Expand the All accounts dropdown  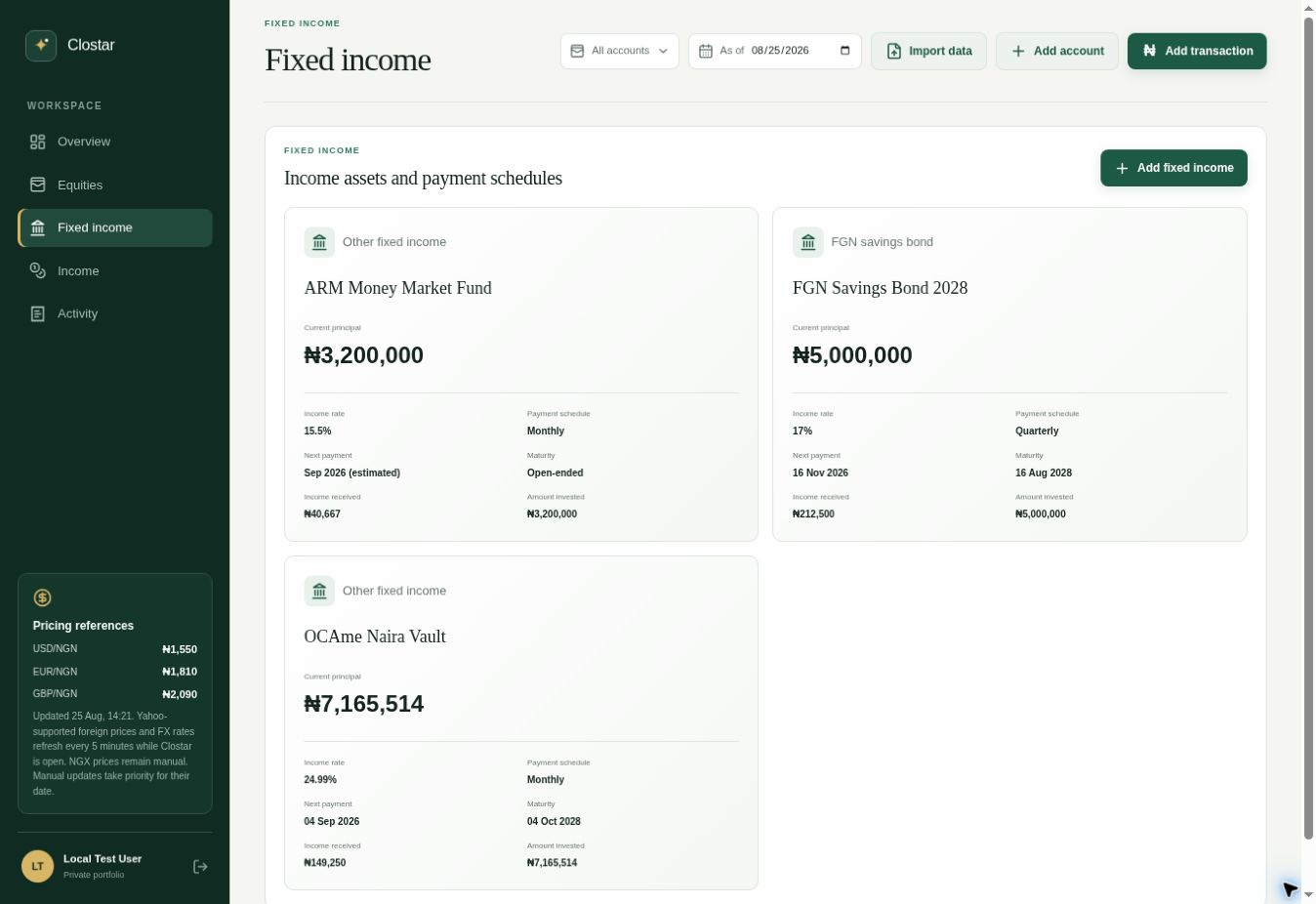[x=620, y=51]
